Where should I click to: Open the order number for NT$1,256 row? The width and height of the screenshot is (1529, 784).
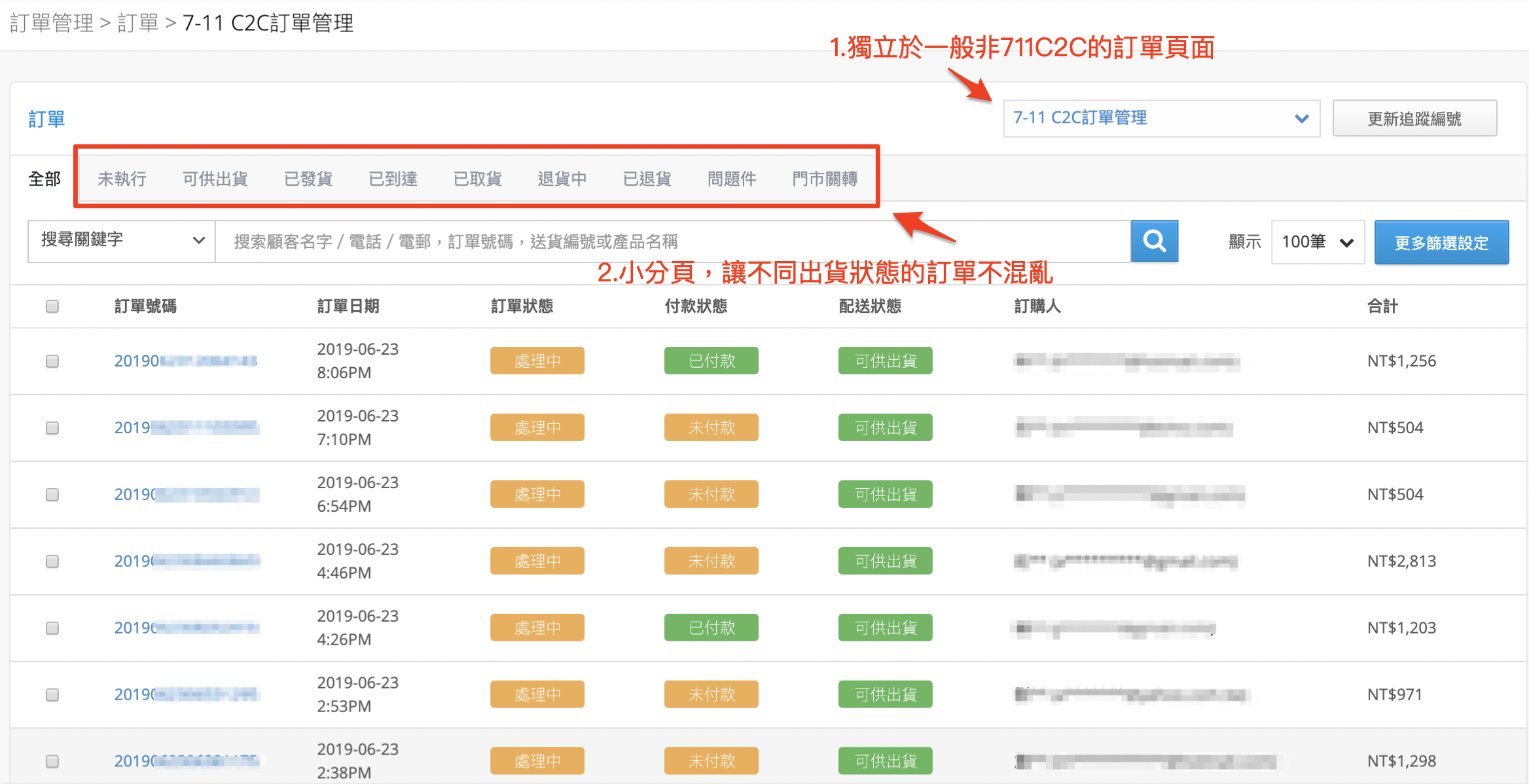[x=186, y=361]
